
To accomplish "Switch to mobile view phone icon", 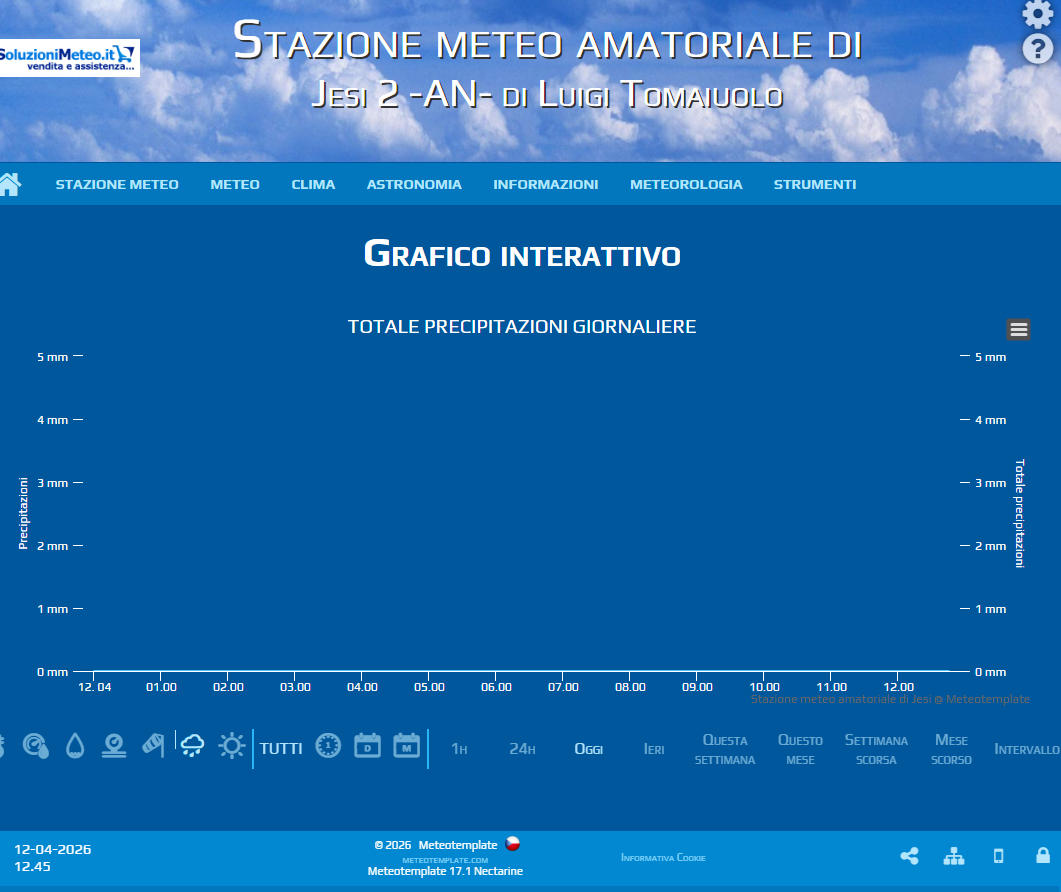I will click(x=998, y=856).
